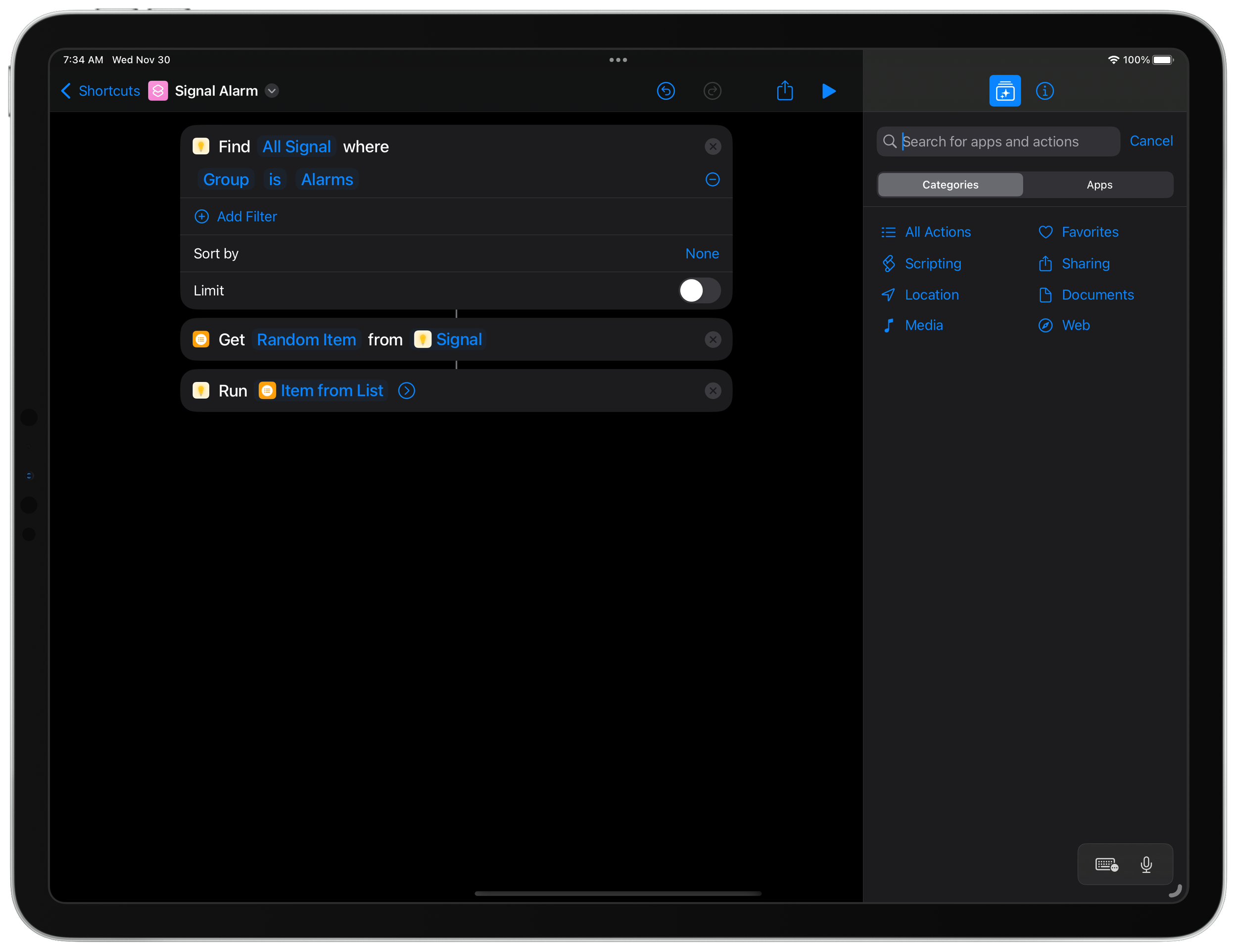Click the Find action app icon
1237x952 pixels.
pyautogui.click(x=200, y=146)
